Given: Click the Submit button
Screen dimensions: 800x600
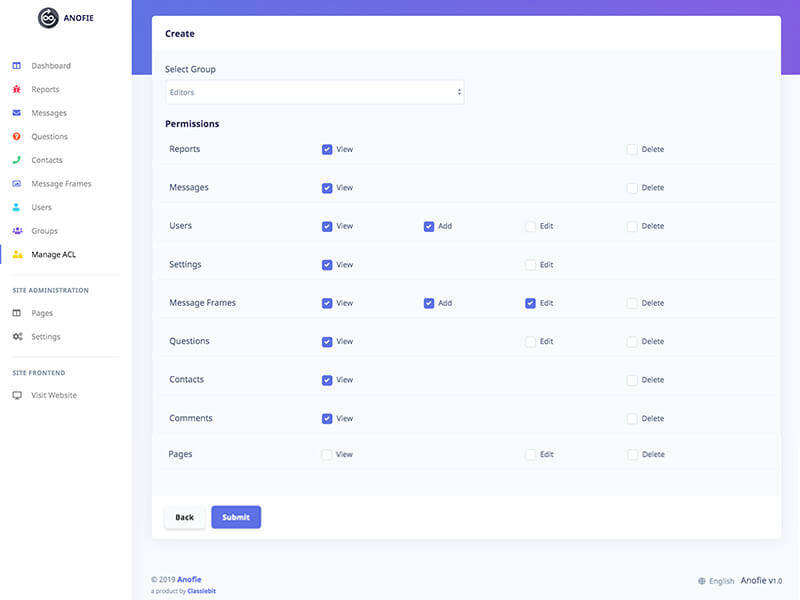Looking at the screenshot, I should coord(236,517).
